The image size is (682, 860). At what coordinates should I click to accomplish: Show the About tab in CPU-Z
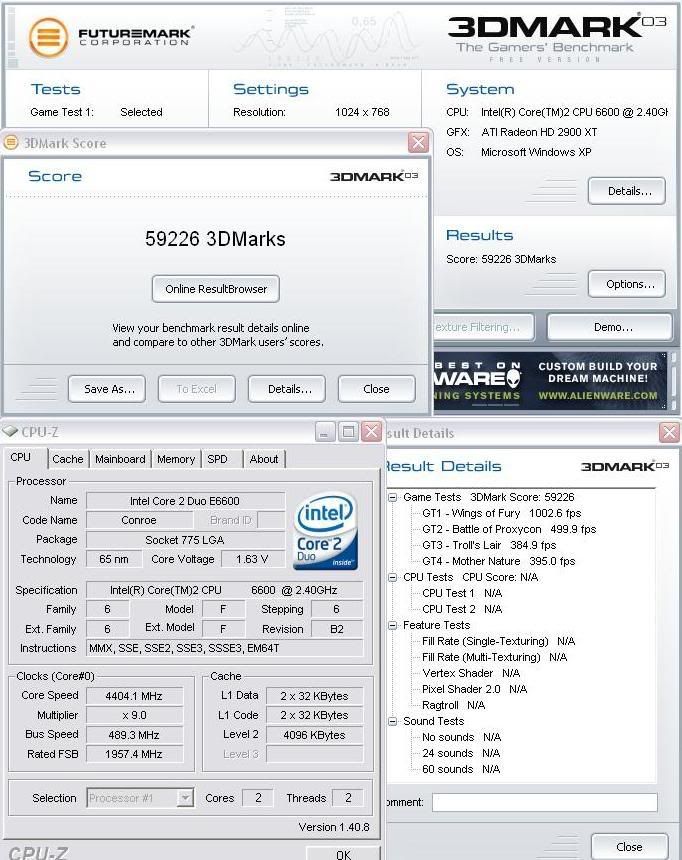(x=264, y=459)
